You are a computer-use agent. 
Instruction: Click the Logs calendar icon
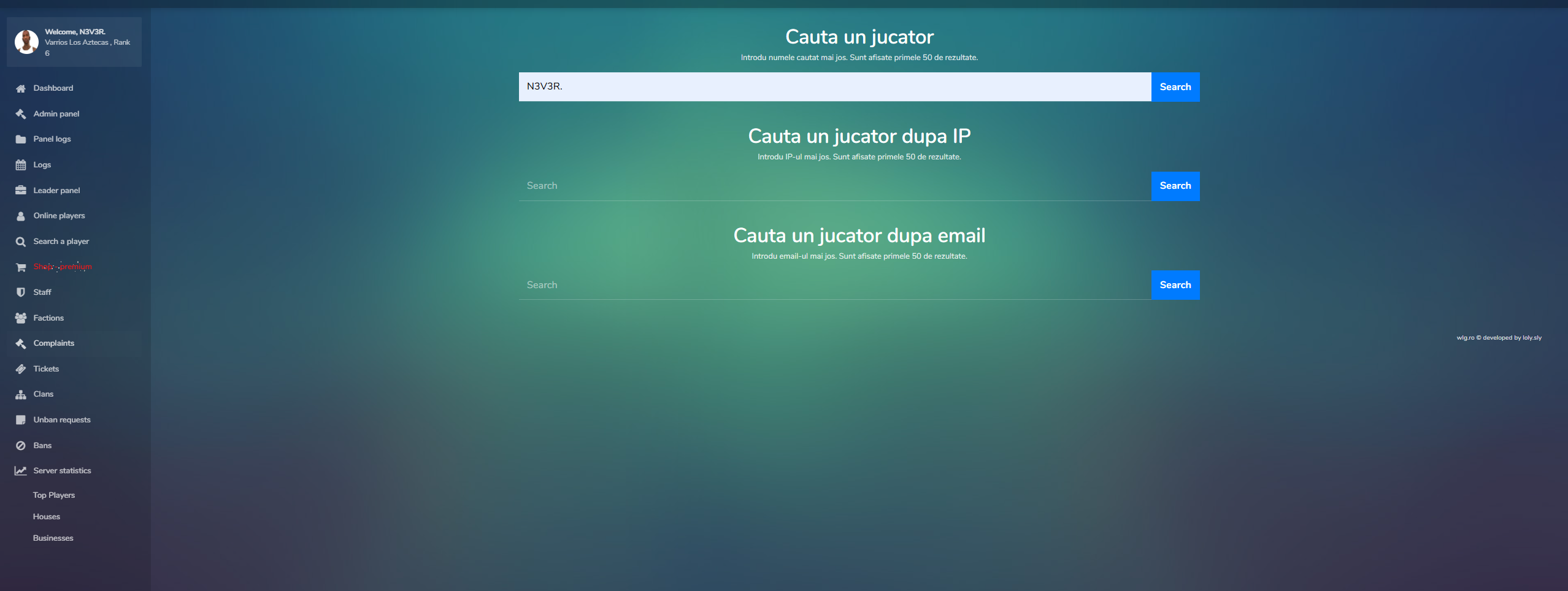21,165
